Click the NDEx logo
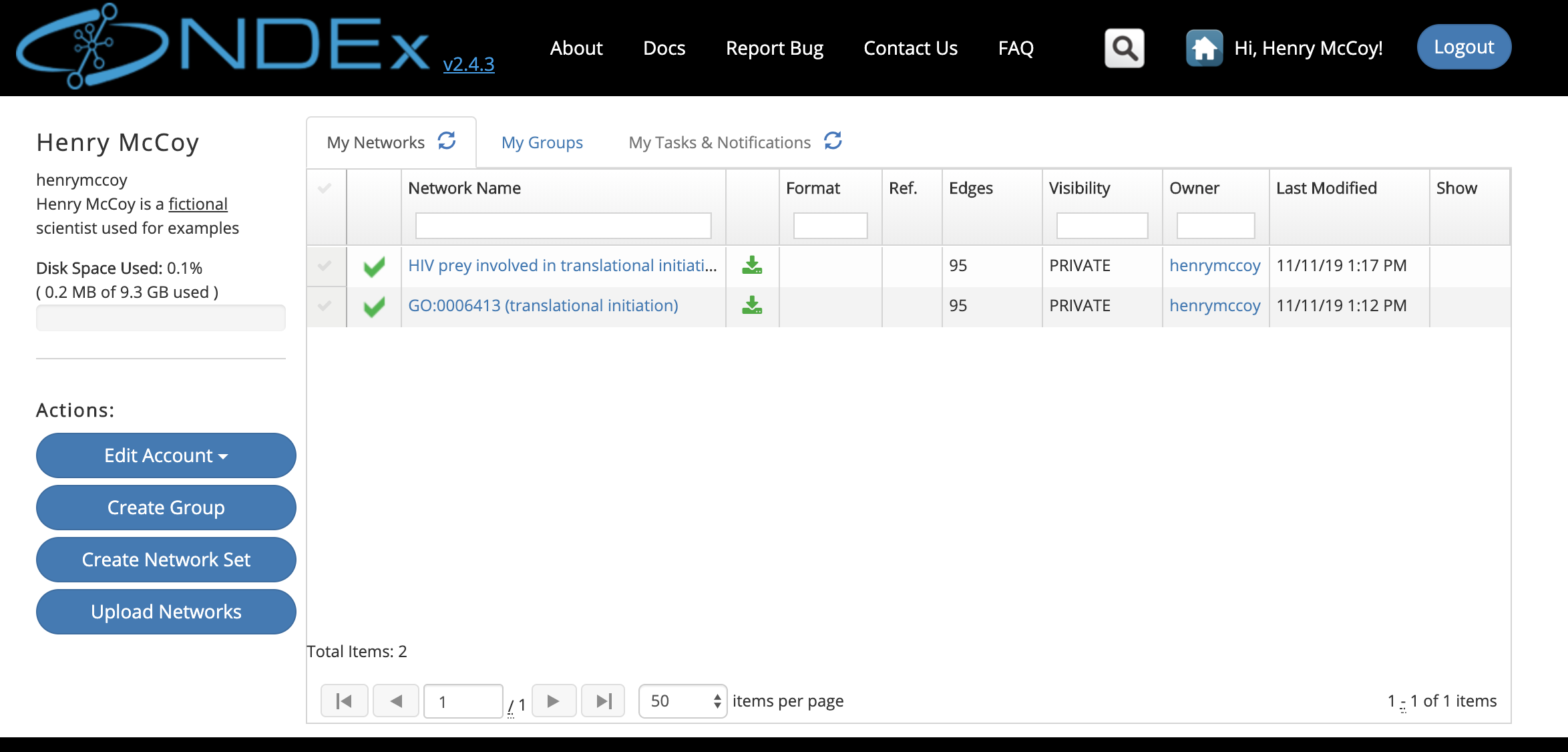Viewport: 1568px width, 752px height. 224,45
